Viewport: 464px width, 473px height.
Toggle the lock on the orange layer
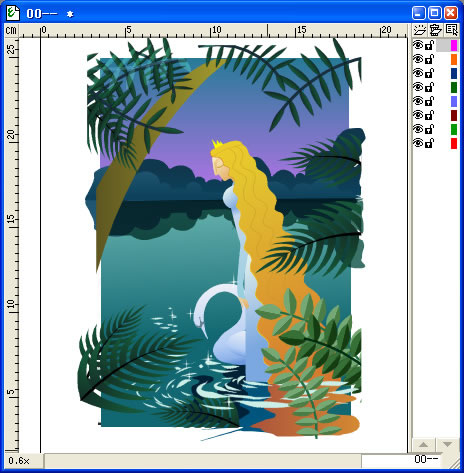click(430, 59)
